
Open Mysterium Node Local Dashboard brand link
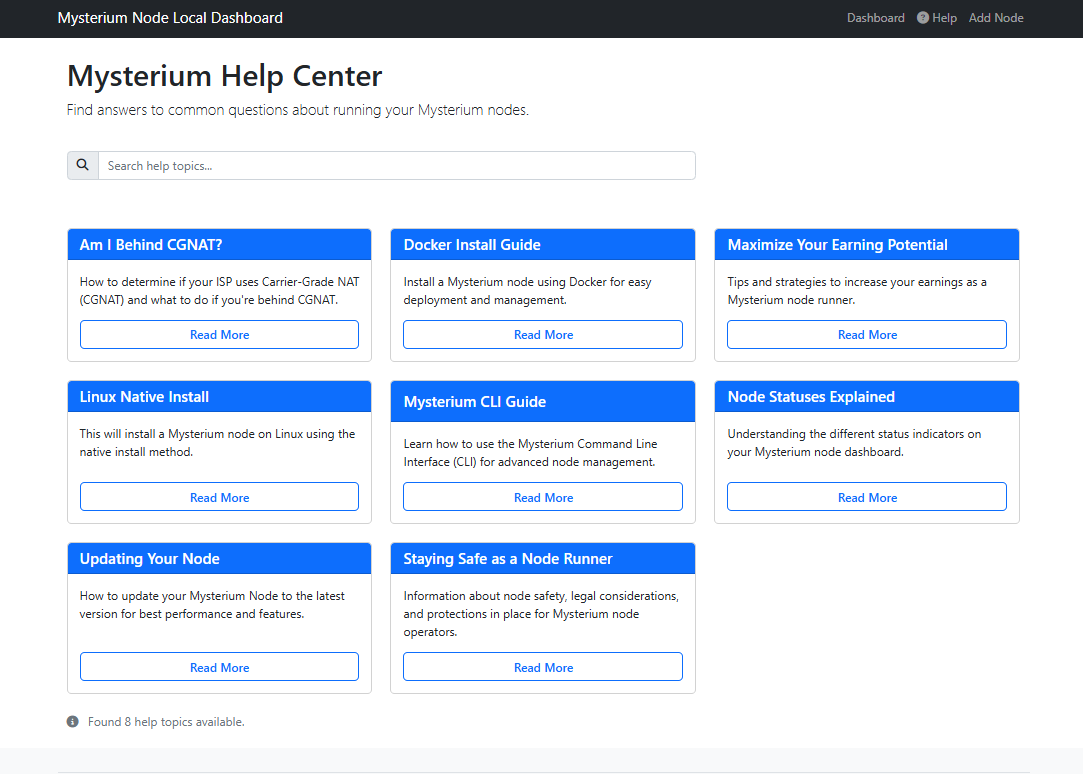tap(170, 18)
